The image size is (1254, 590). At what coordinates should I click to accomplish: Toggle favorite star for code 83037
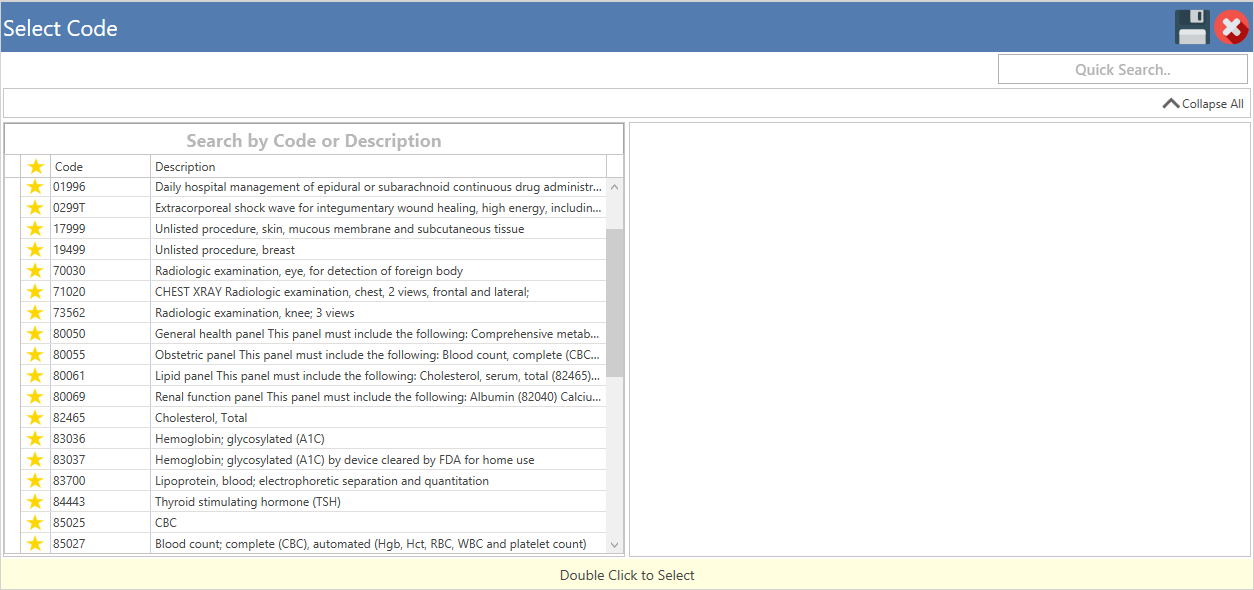click(36, 460)
